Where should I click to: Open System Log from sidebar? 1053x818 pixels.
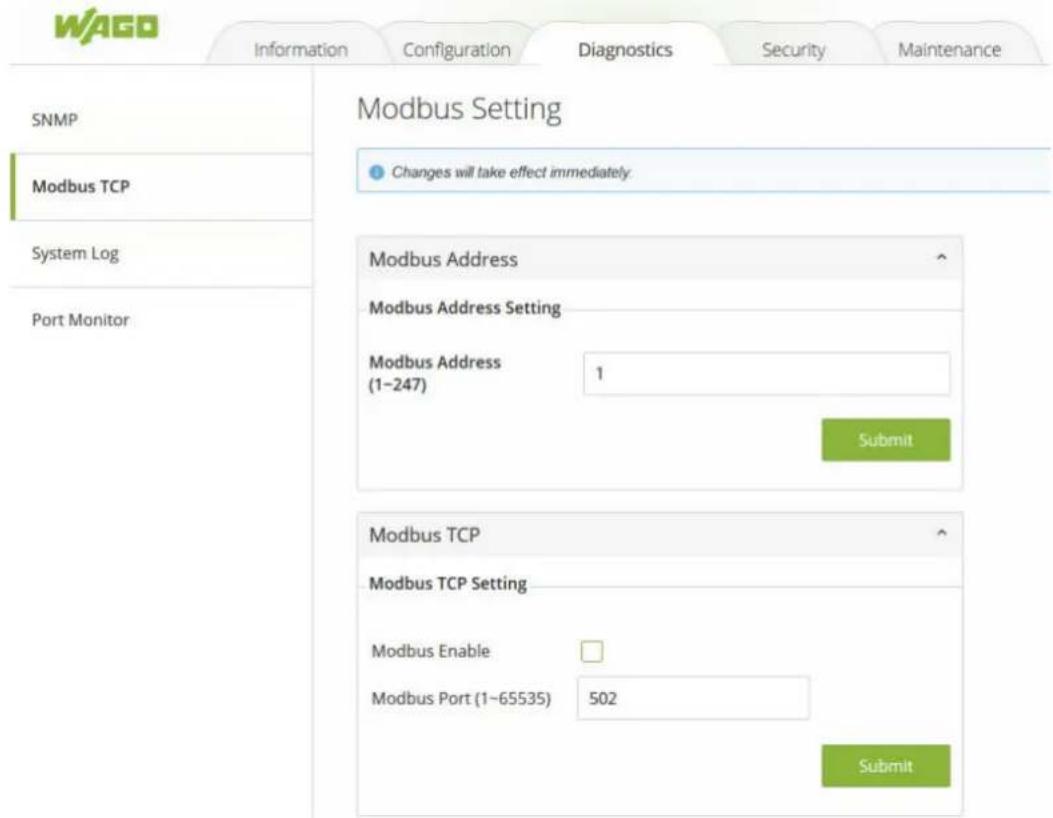tap(162, 253)
